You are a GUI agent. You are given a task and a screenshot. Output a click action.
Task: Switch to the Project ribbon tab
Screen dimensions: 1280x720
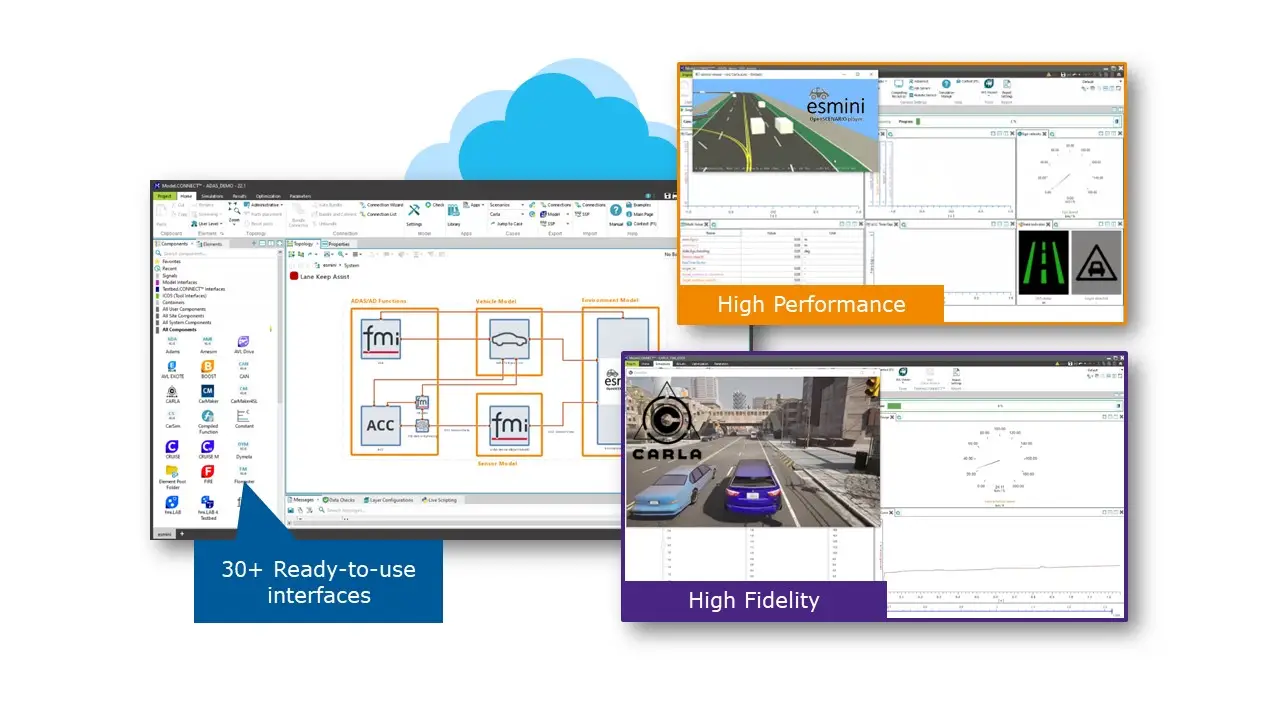(164, 196)
